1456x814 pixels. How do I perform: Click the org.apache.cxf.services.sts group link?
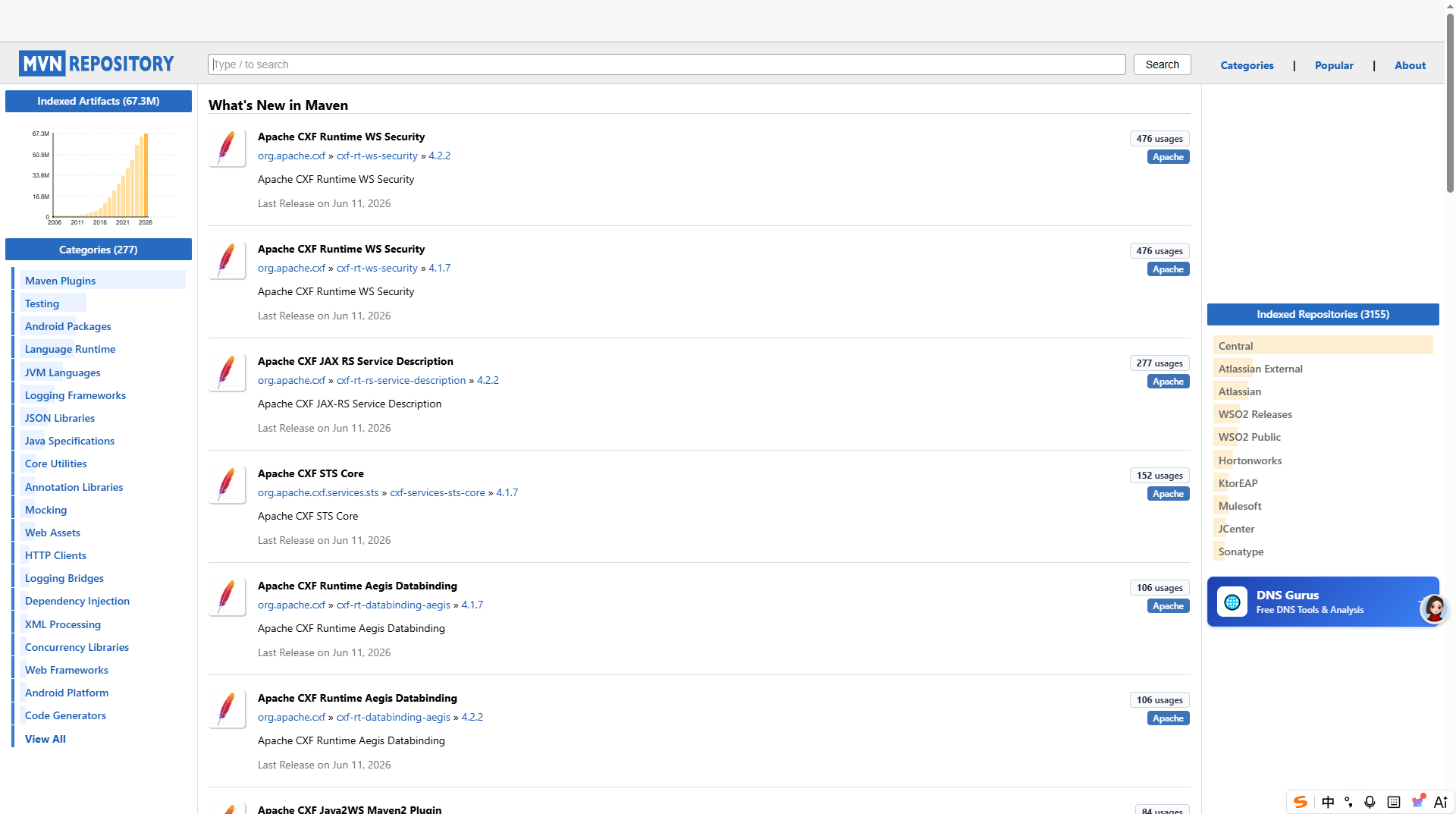318,492
